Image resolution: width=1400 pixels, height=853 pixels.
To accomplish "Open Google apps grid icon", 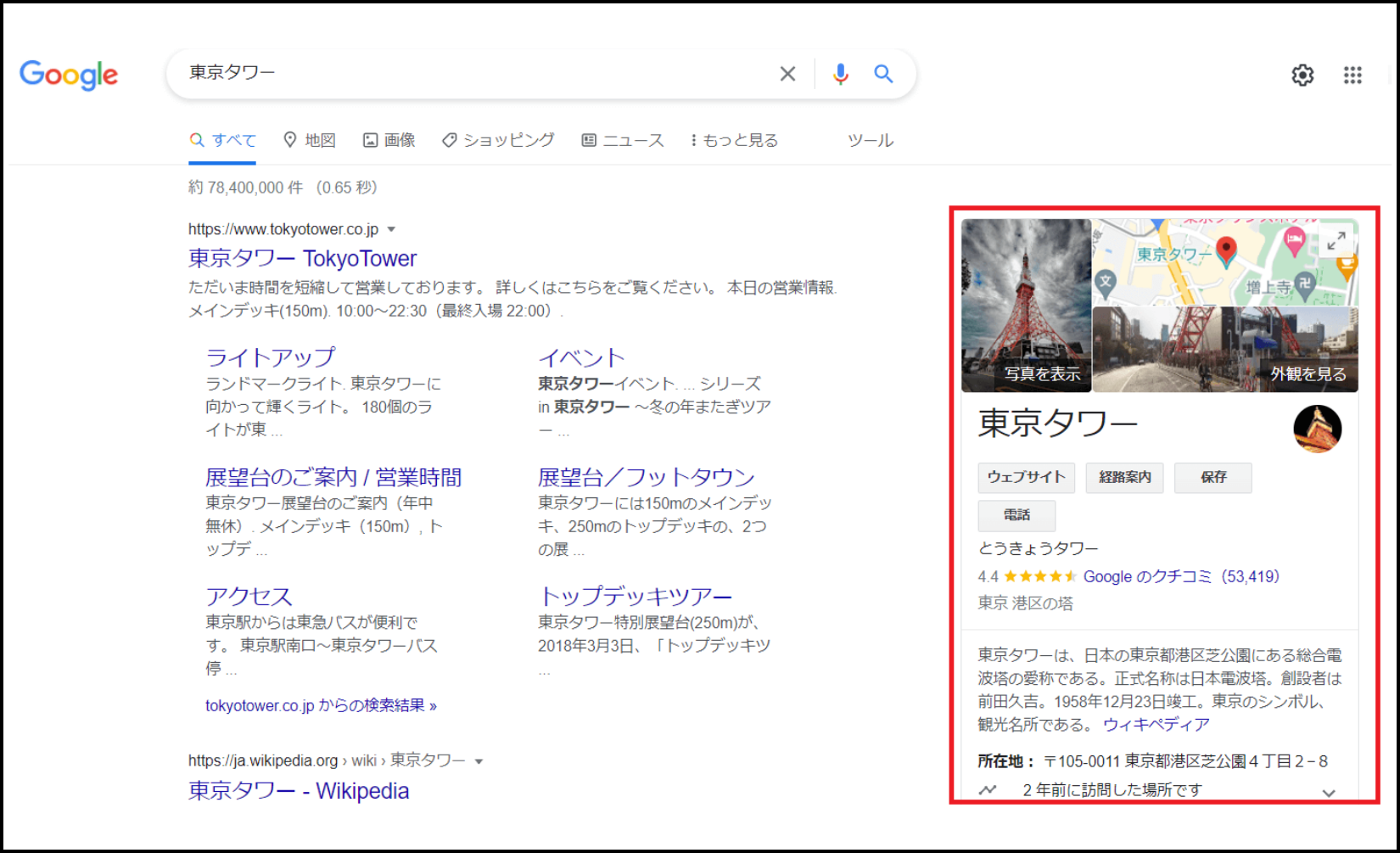I will (1352, 76).
